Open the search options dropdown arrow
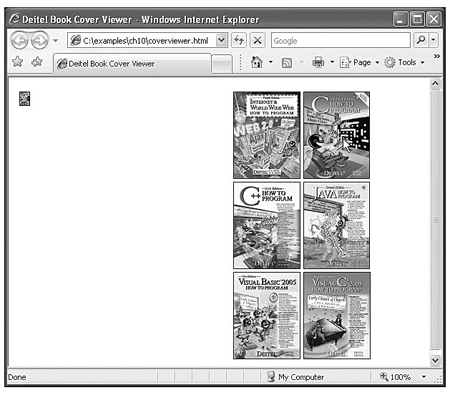450x395 pixels. pos(433,40)
